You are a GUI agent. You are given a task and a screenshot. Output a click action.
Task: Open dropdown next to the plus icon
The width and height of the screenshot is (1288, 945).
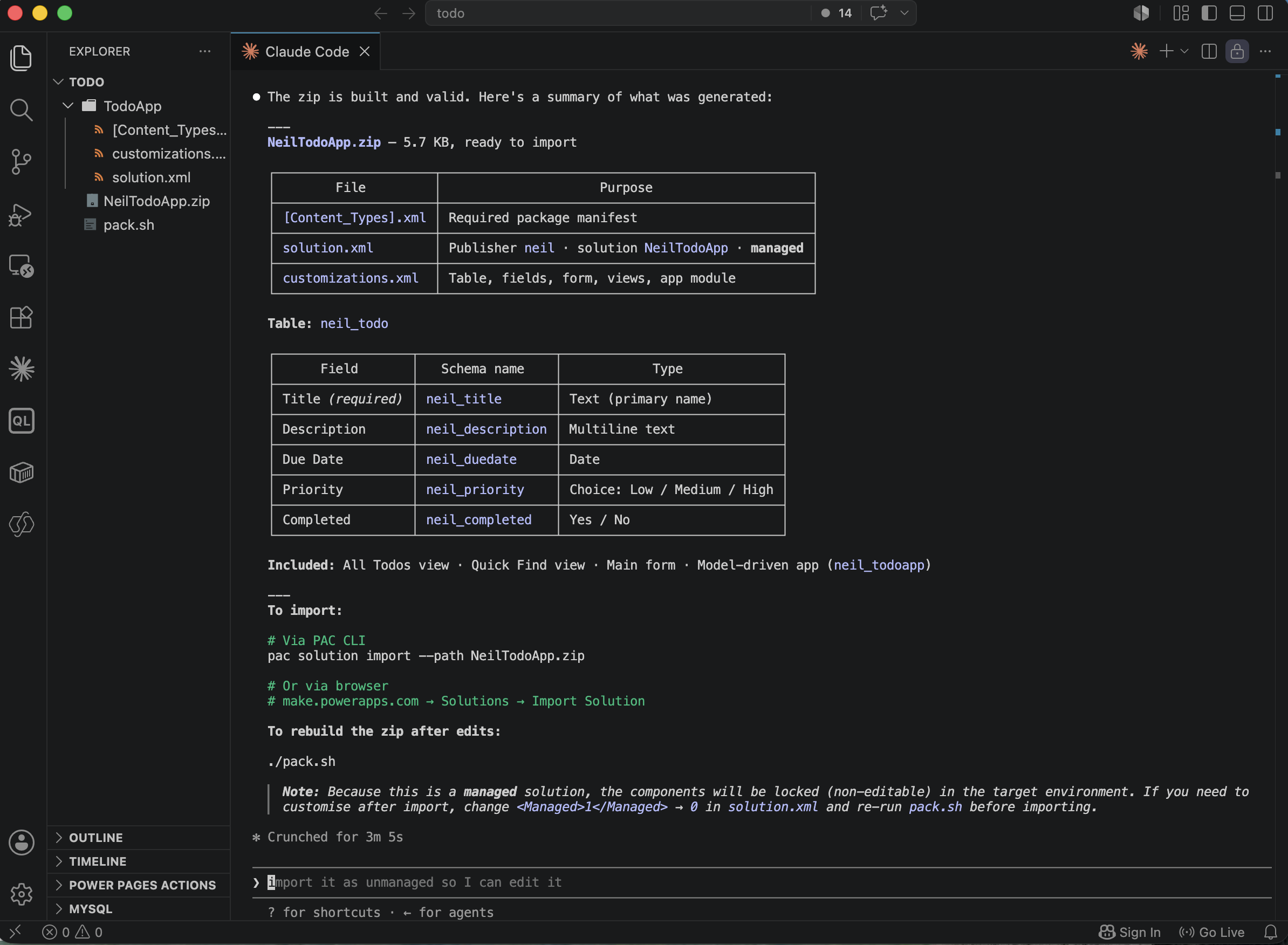pyautogui.click(x=1184, y=51)
